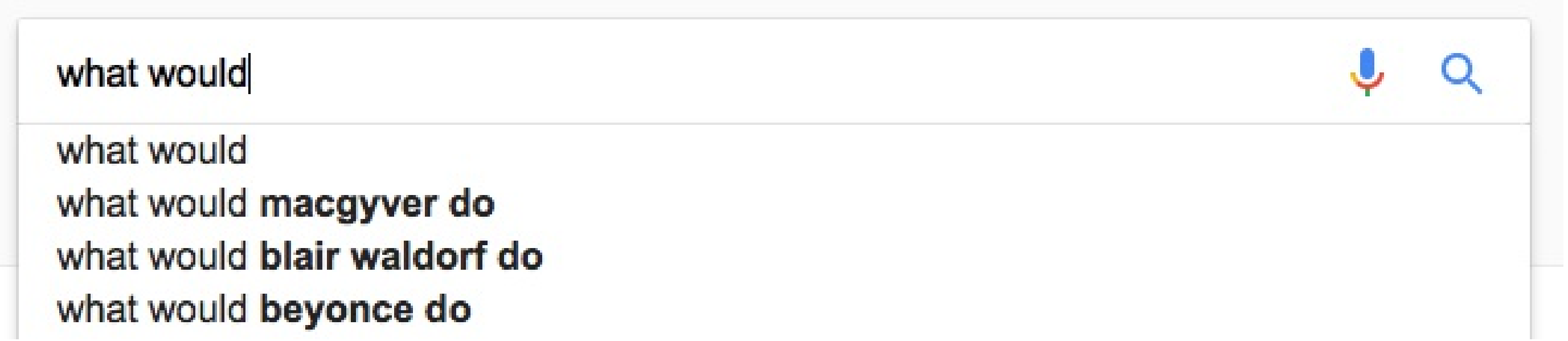Click the typed text "what would" in search box

tap(152, 74)
